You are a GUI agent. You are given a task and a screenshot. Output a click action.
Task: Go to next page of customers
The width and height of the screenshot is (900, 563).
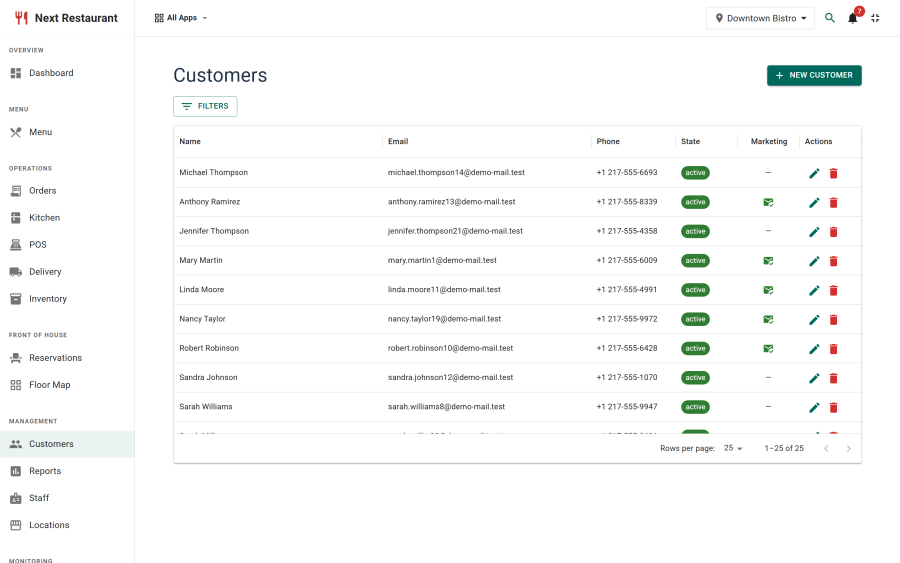(848, 448)
